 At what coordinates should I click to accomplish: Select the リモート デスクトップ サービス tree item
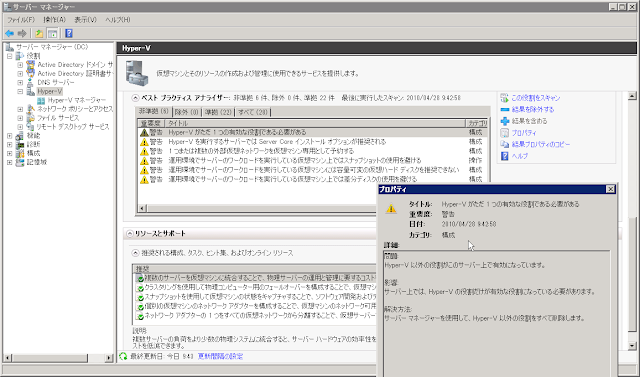(x=73, y=127)
